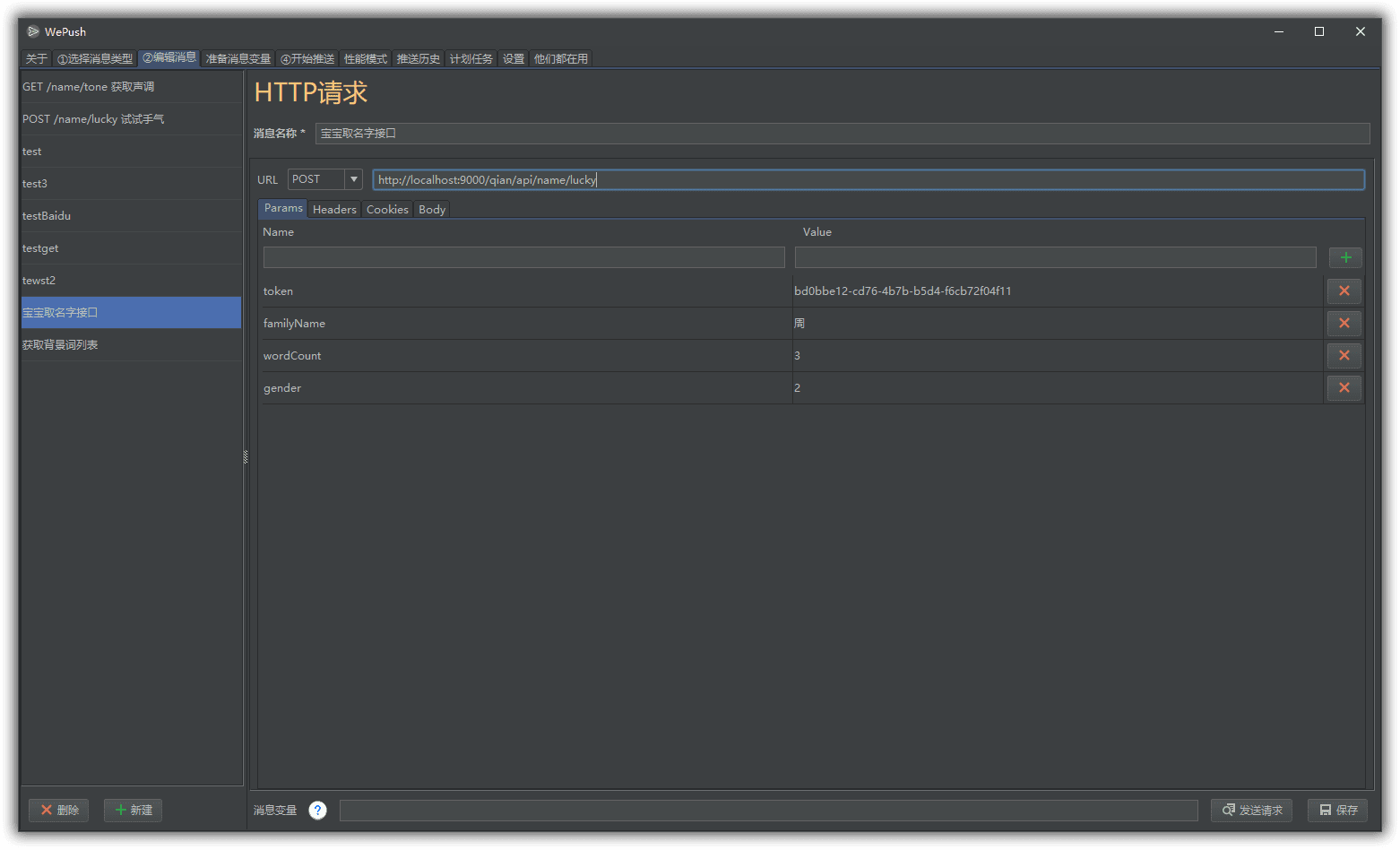Select the '获取背景词列表' message

click(131, 345)
